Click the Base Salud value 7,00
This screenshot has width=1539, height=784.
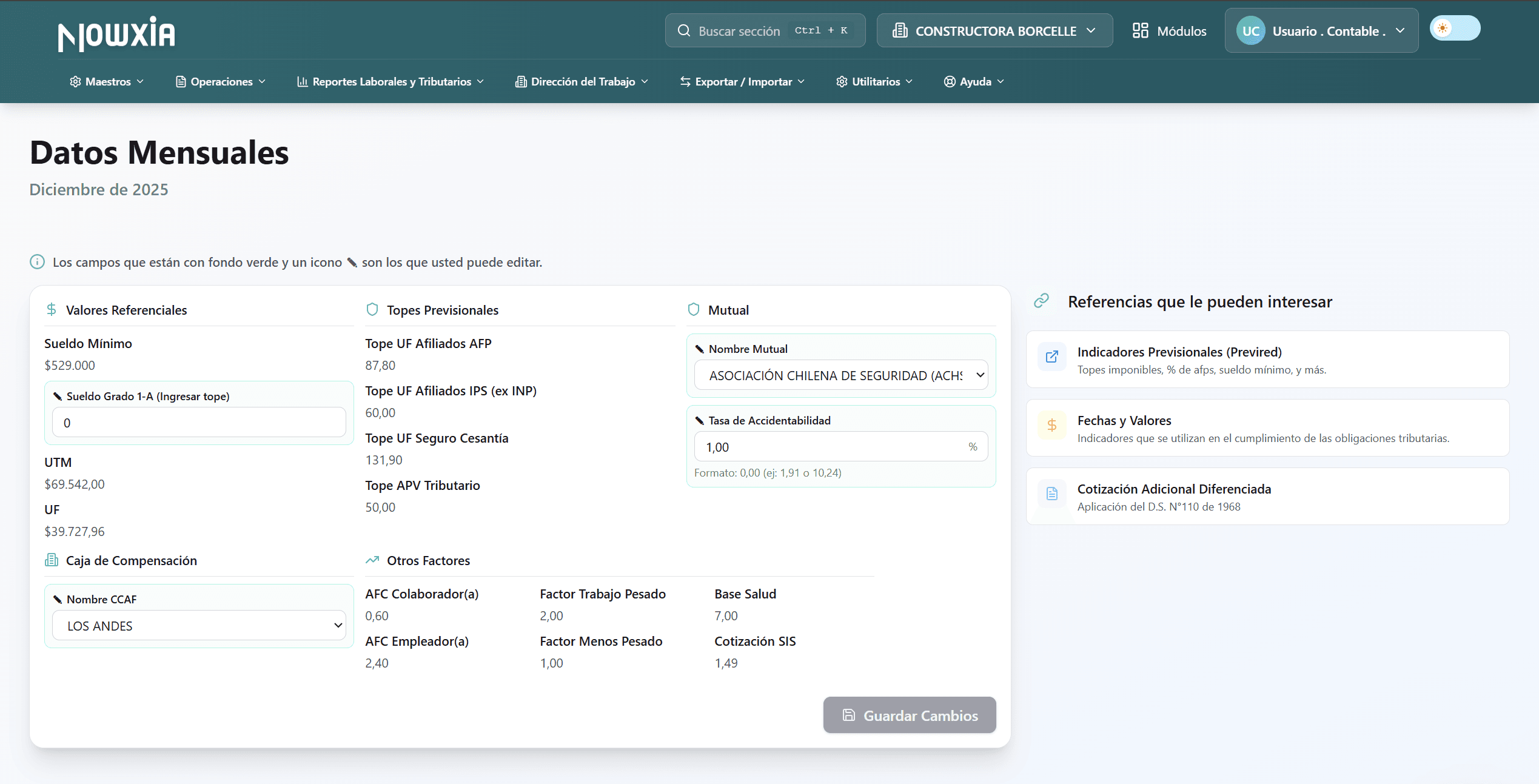tap(726, 615)
